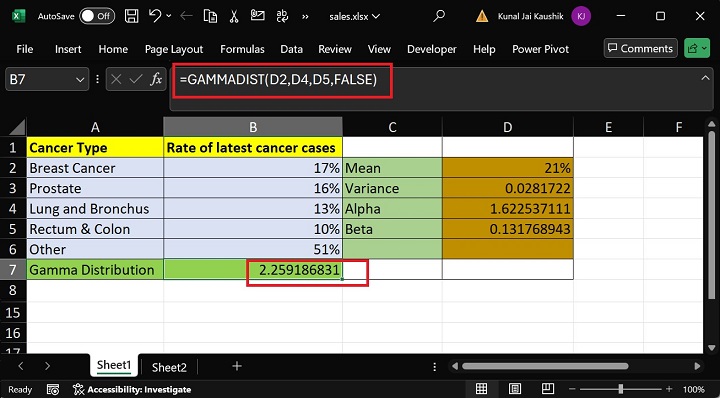The width and height of the screenshot is (720, 398).
Task: Go to next sheet using right arrow
Action: tap(48, 366)
